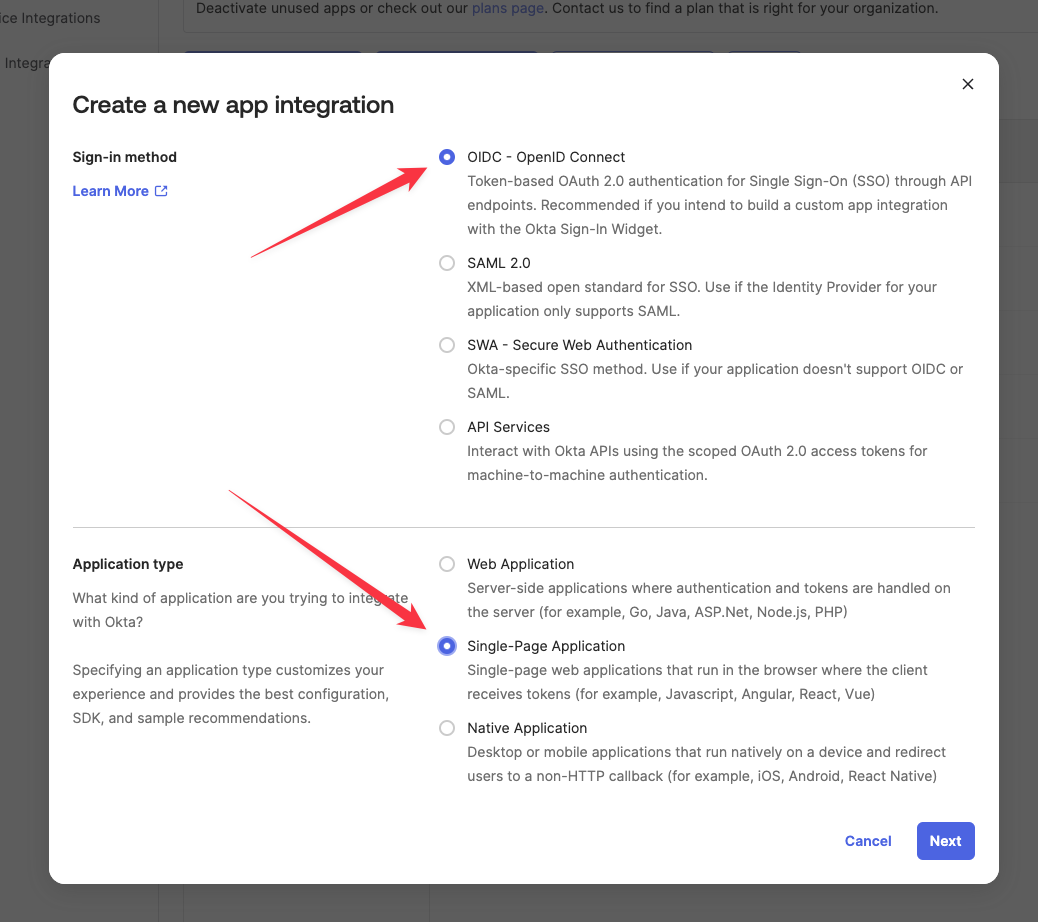Select the Web Application radio button

tap(447, 564)
